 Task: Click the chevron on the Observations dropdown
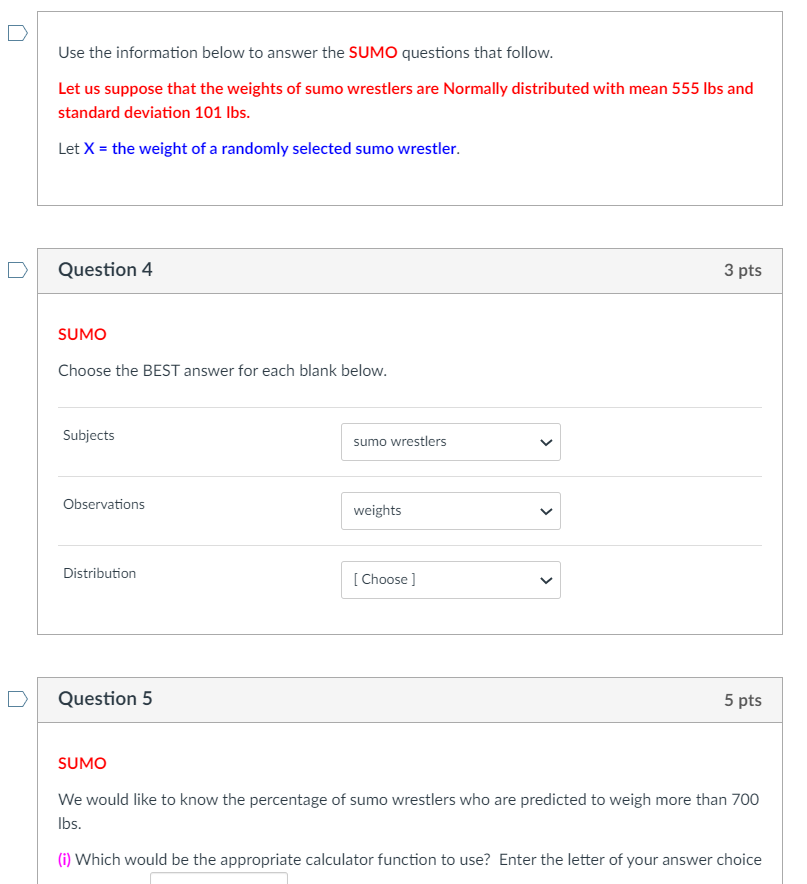(545, 511)
